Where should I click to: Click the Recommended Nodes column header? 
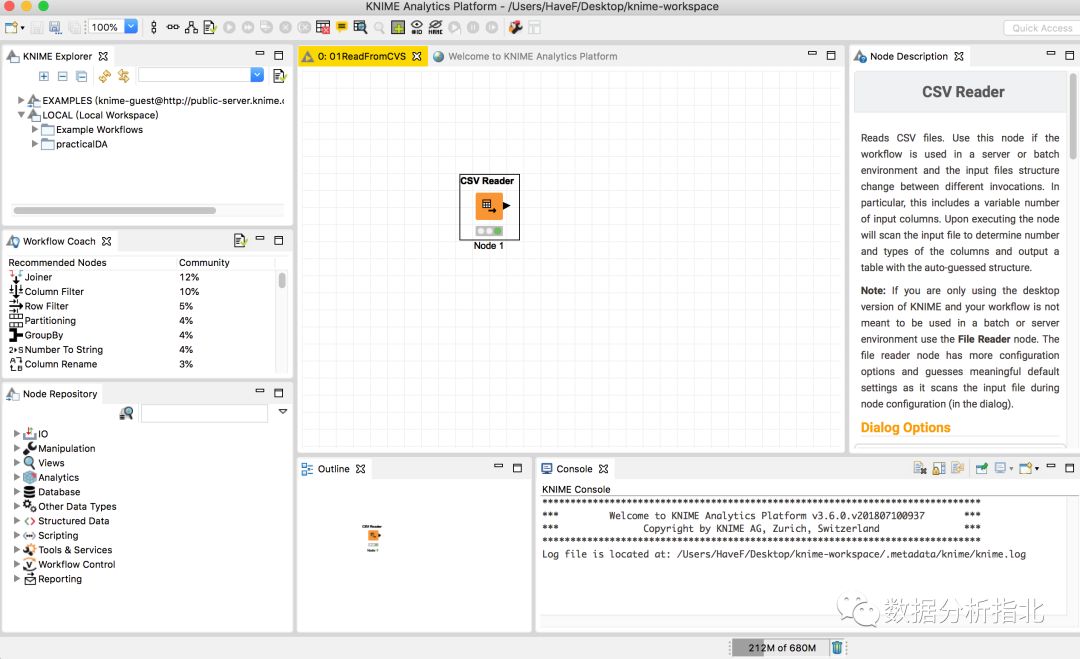(x=57, y=262)
